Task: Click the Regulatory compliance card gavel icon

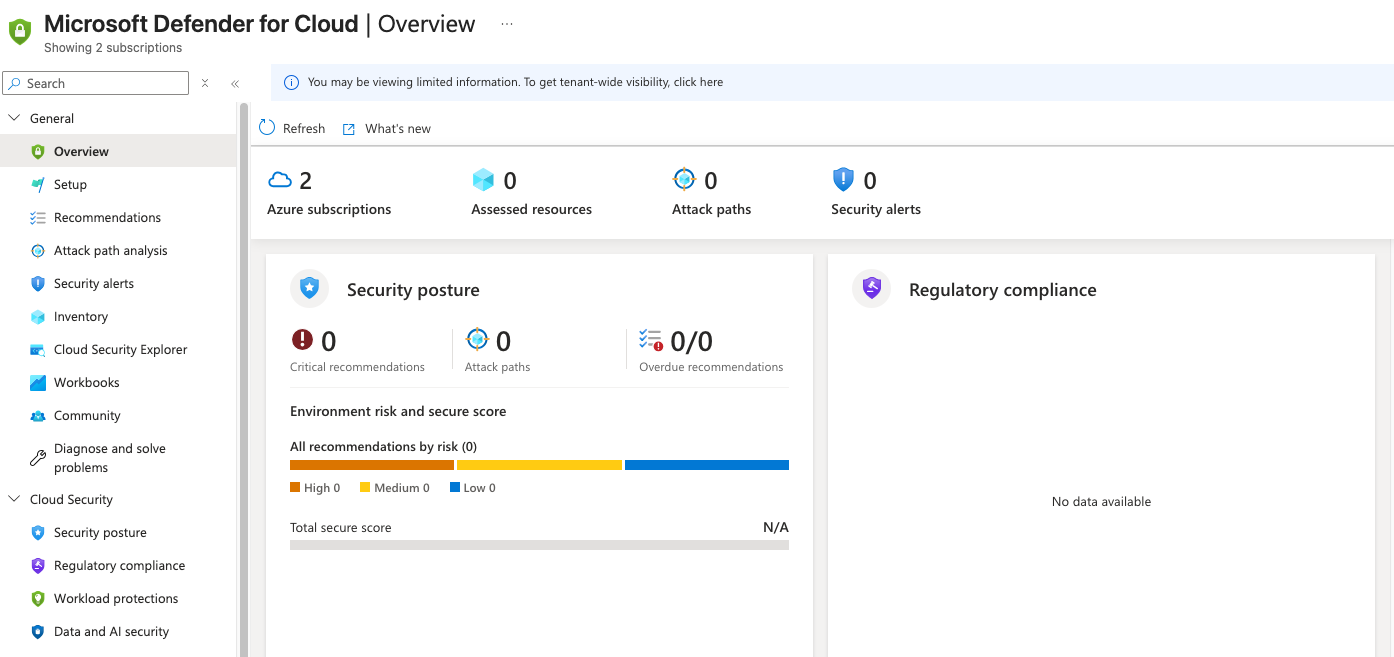Action: point(872,289)
